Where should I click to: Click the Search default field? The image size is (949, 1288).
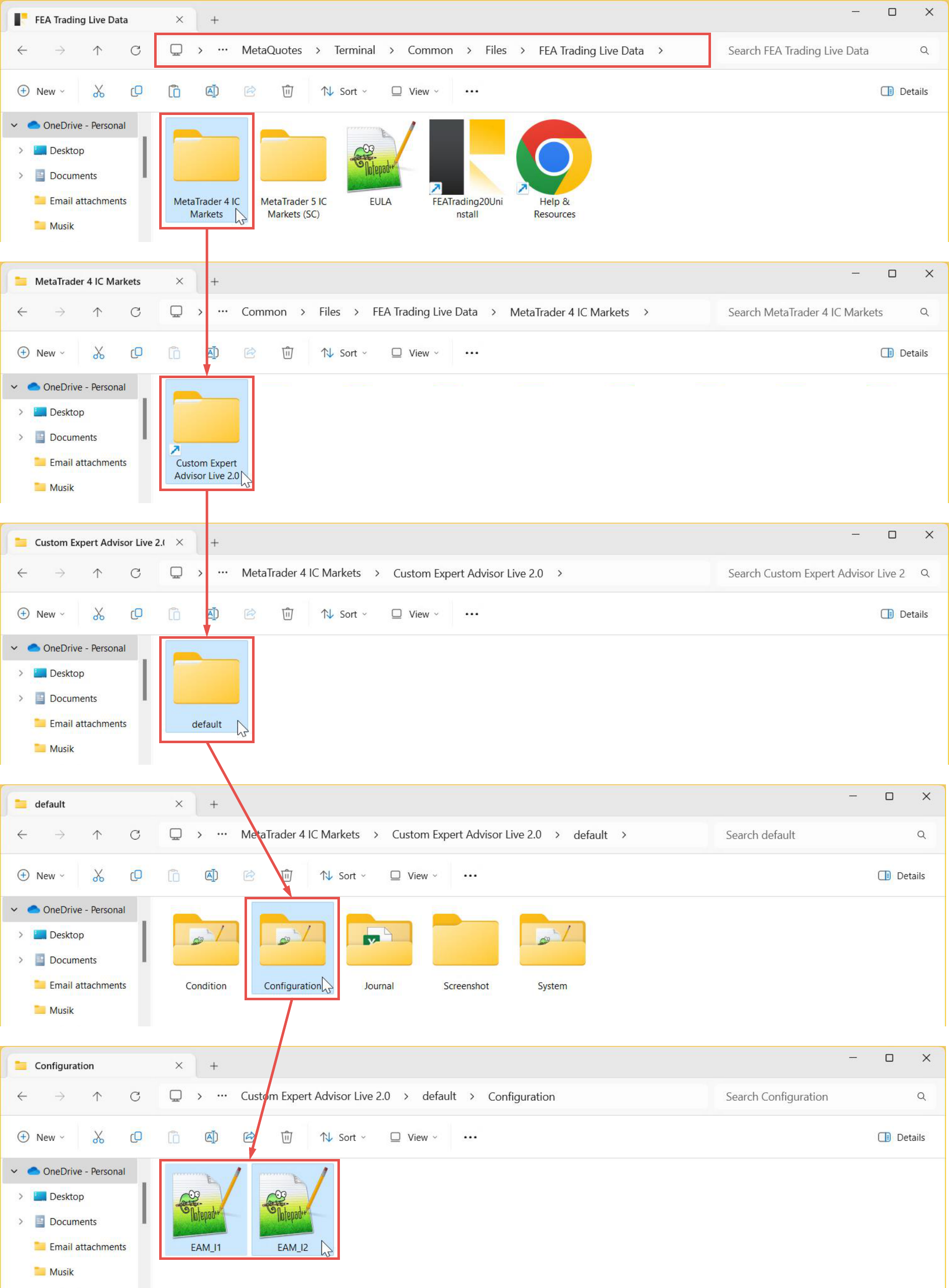[825, 835]
